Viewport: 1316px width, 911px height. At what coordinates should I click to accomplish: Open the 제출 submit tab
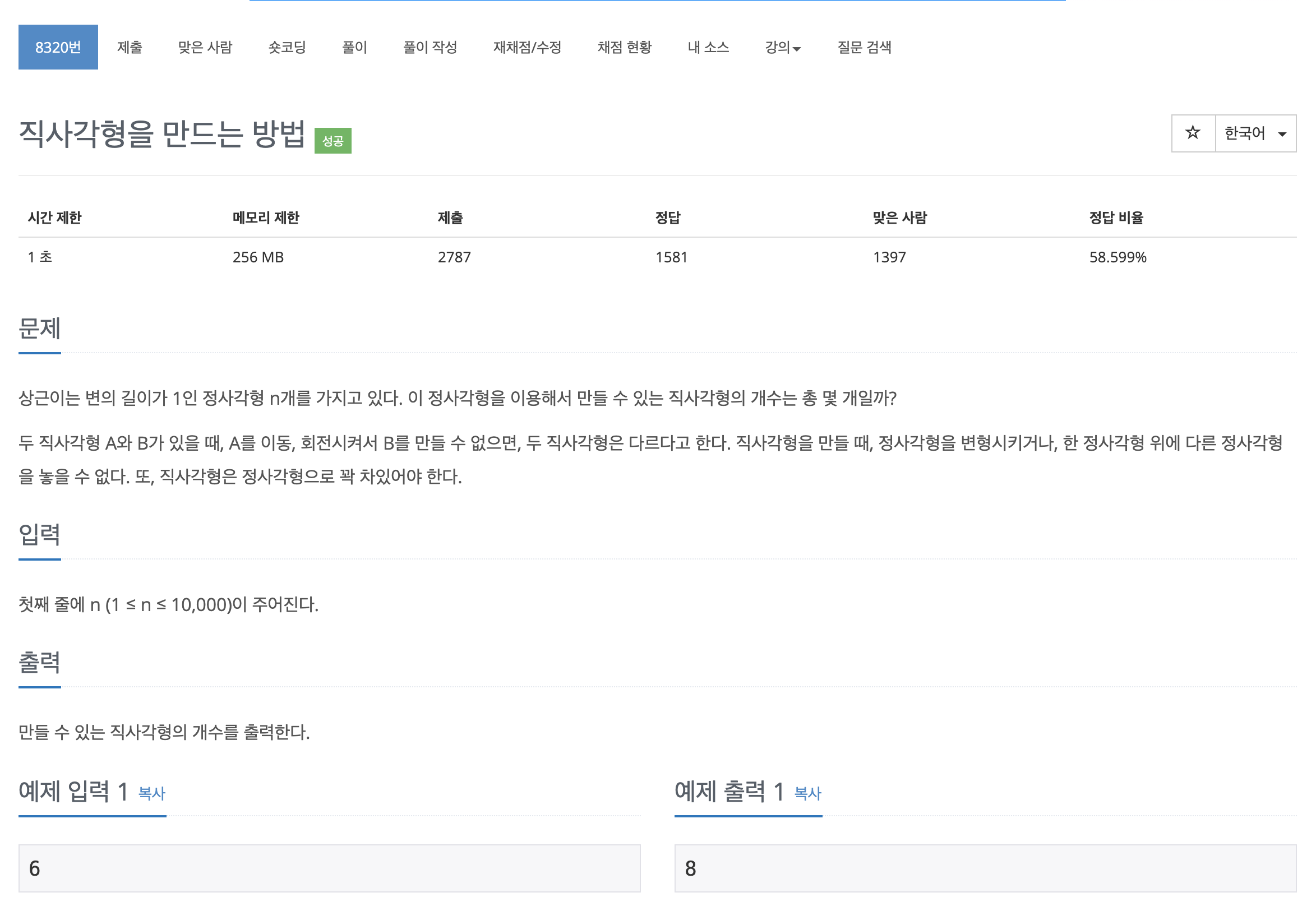[x=130, y=48]
